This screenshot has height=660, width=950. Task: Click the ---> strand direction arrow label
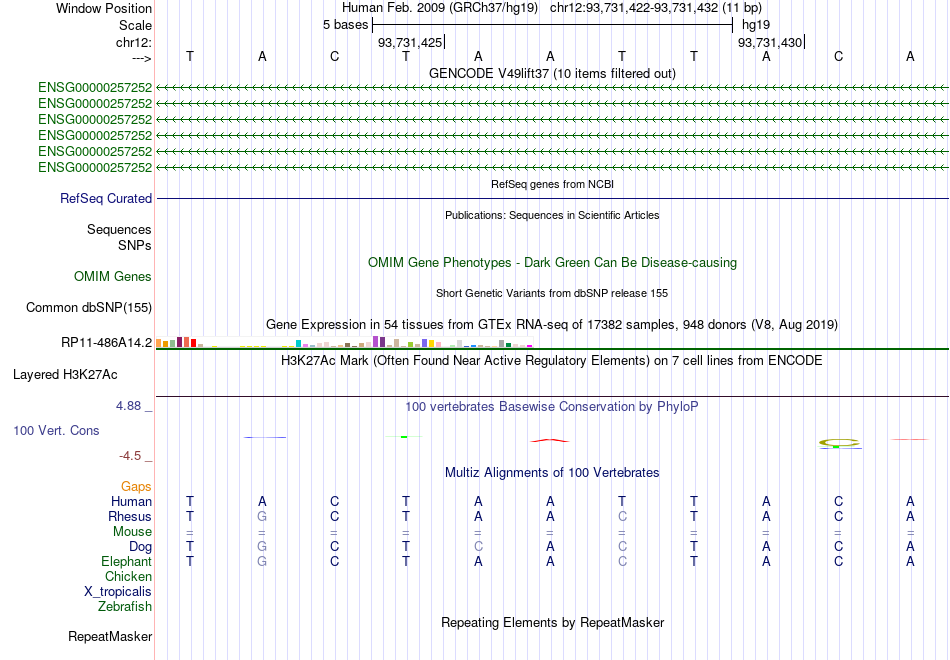[x=142, y=58]
